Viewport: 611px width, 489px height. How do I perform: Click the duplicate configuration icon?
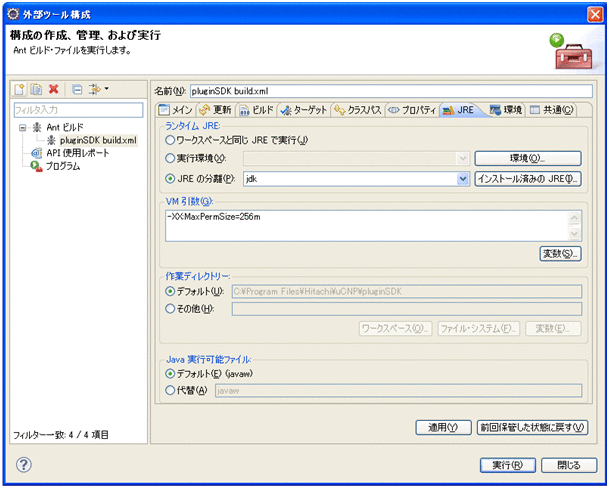point(36,90)
